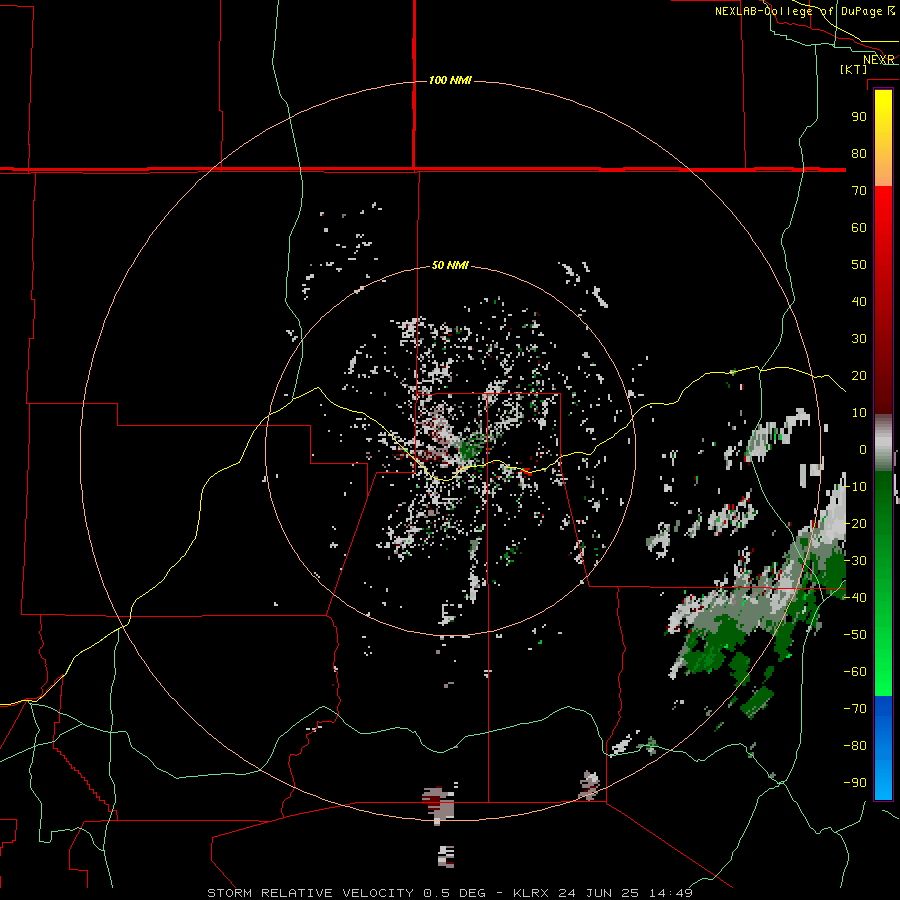
Task: Click the -60 value on the velocity scale
Action: (x=855, y=672)
